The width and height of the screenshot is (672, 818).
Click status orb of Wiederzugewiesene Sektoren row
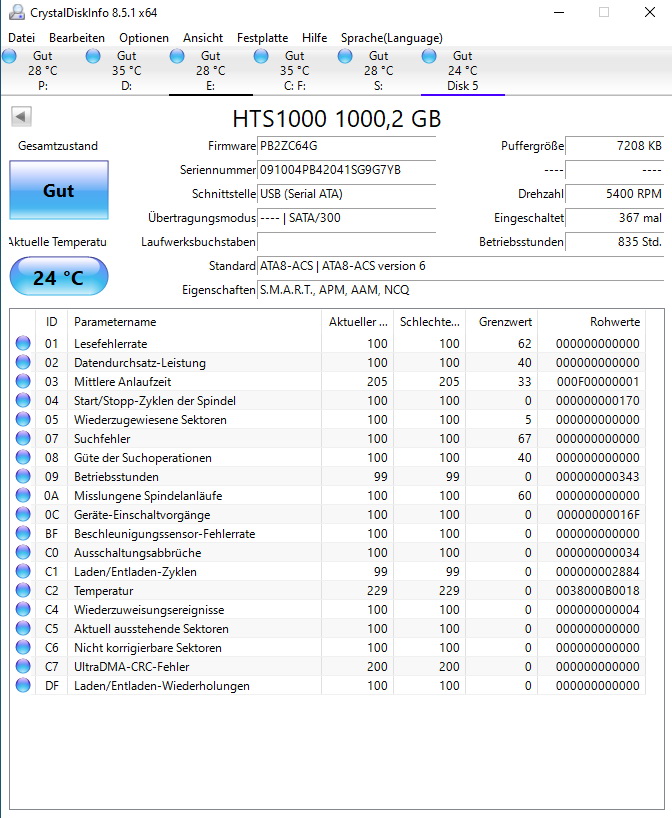click(x=23, y=419)
